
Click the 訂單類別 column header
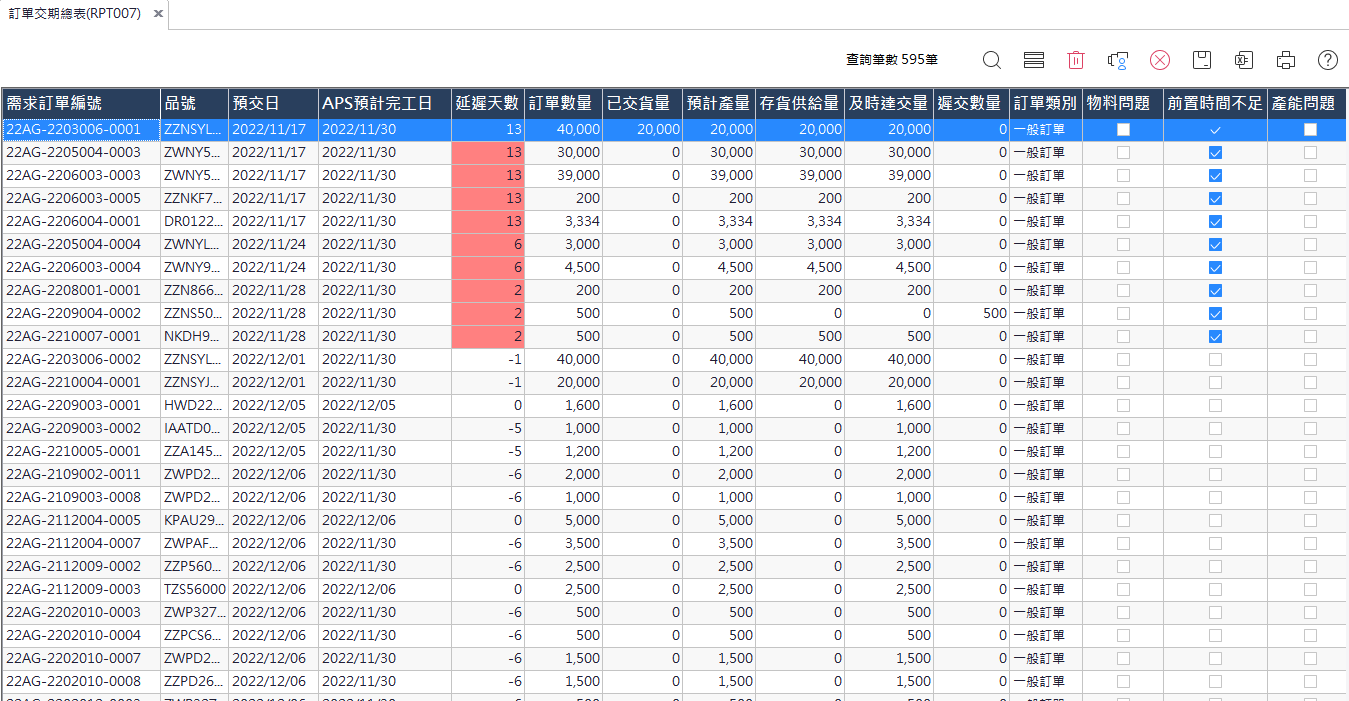[x=1045, y=103]
